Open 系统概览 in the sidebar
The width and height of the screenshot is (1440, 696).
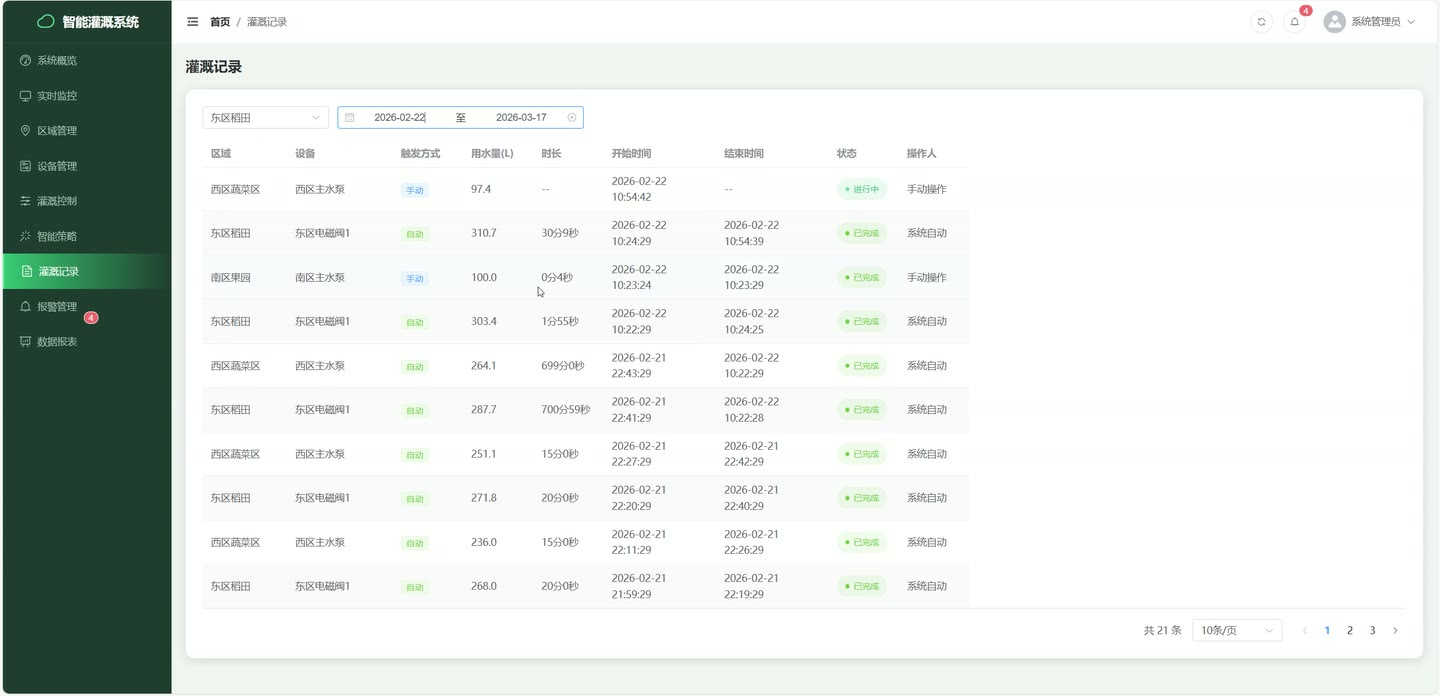coord(86,60)
